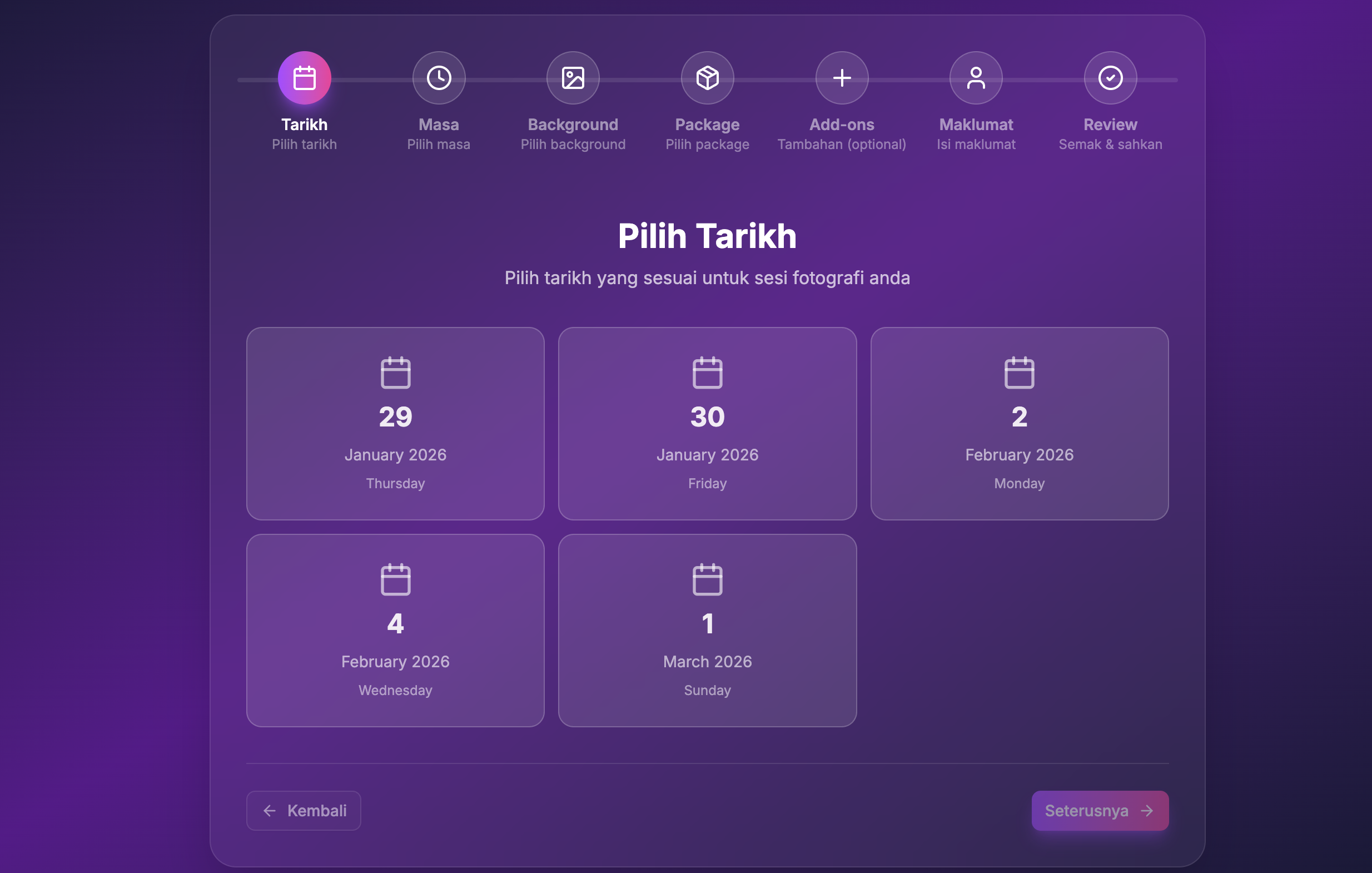Click the Background step label
The width and height of the screenshot is (1372, 873).
(x=573, y=124)
